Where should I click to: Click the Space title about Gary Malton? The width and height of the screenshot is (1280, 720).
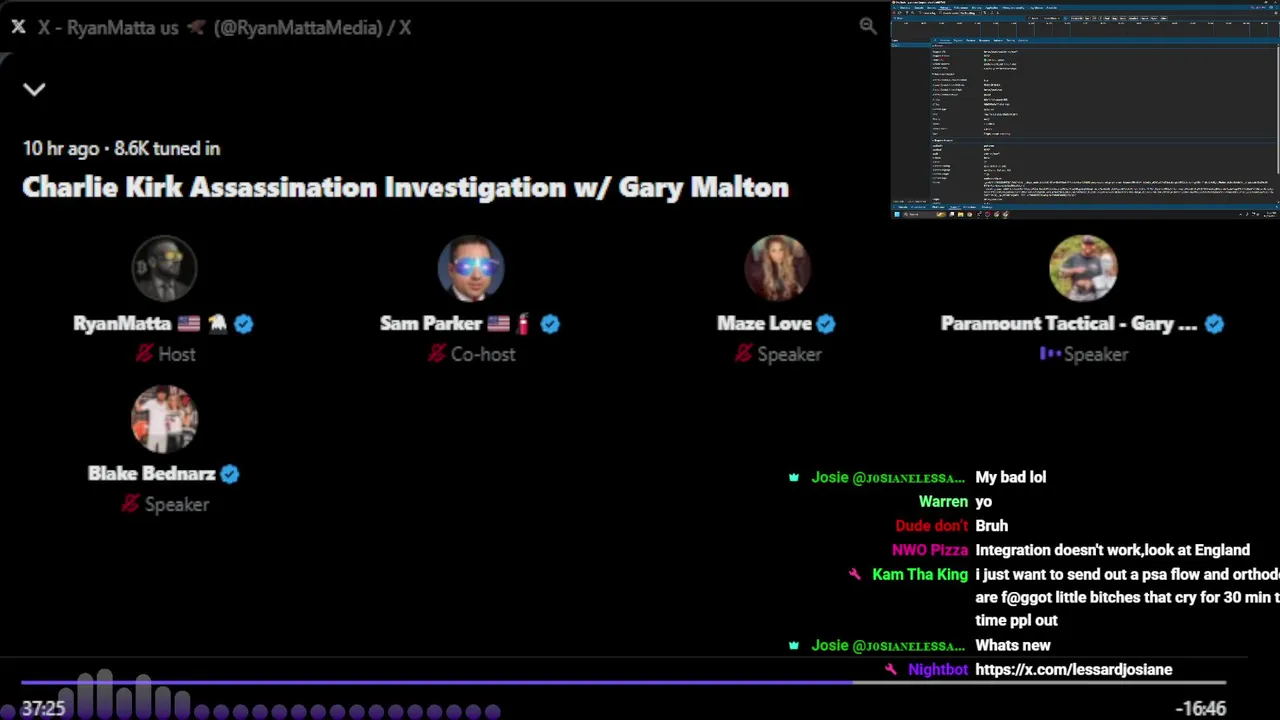pos(405,187)
